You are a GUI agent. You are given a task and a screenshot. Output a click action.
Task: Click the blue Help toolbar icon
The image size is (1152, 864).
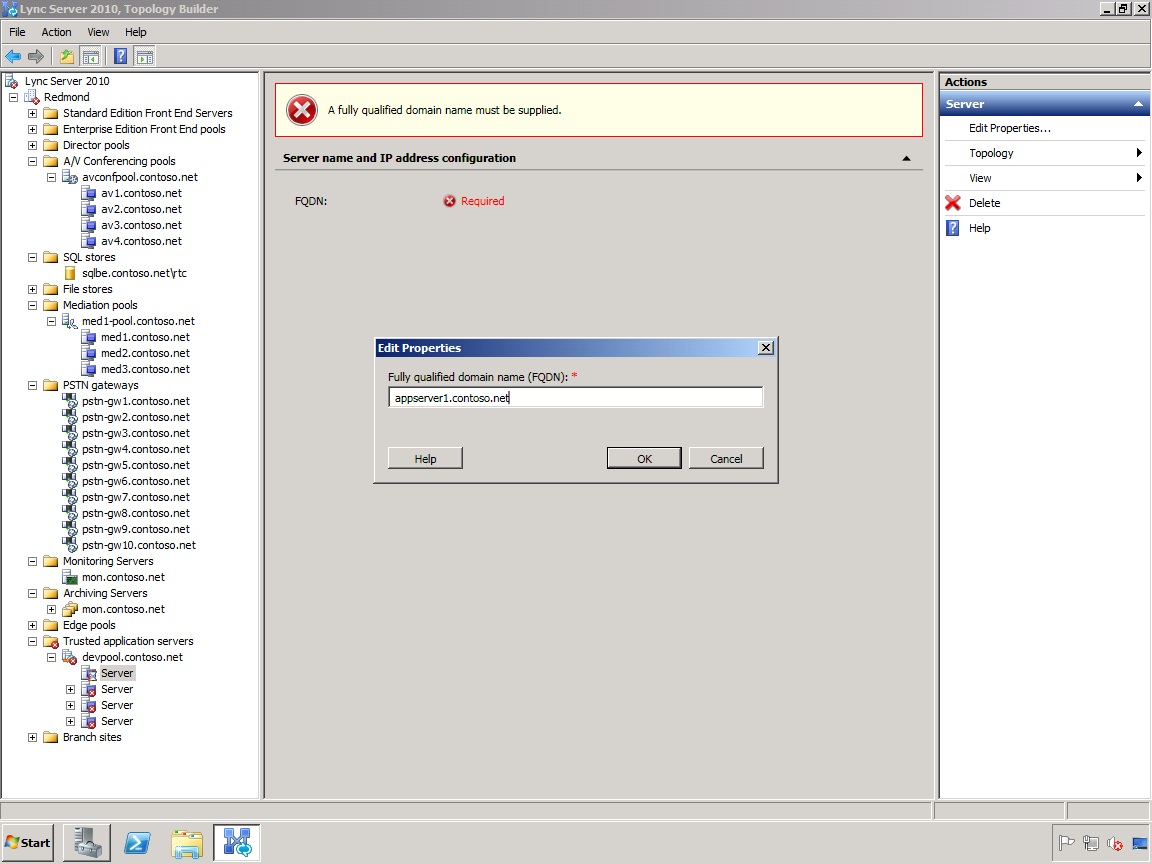coord(120,57)
